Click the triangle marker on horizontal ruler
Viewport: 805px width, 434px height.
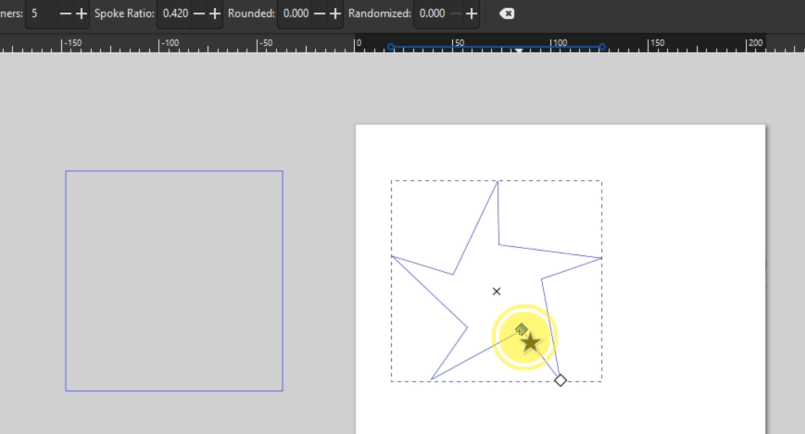pyautogui.click(x=518, y=50)
